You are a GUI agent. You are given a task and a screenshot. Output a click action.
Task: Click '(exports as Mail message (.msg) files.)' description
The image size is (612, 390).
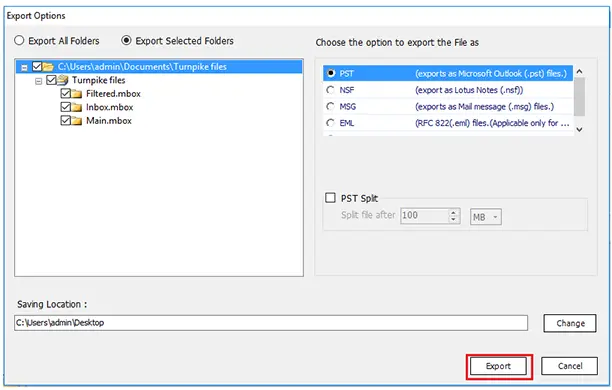click(484, 107)
